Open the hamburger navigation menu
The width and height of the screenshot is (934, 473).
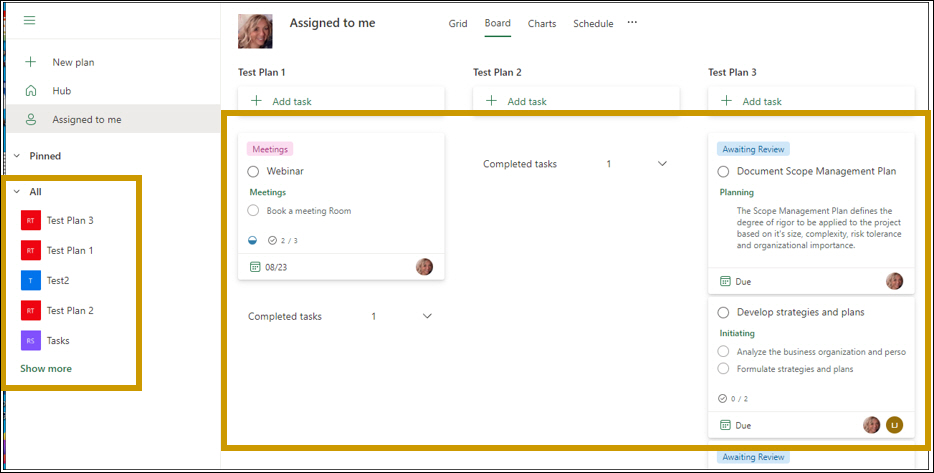[x=29, y=21]
